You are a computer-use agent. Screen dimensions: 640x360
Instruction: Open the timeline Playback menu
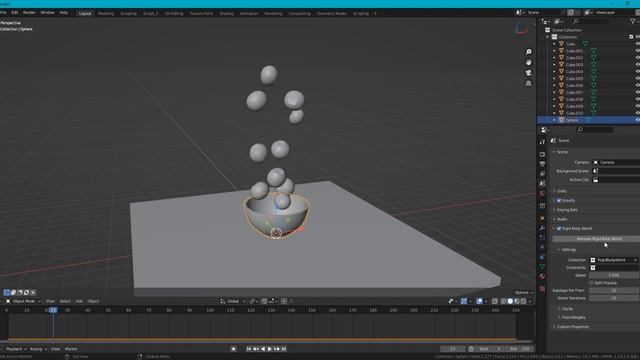(x=16, y=349)
